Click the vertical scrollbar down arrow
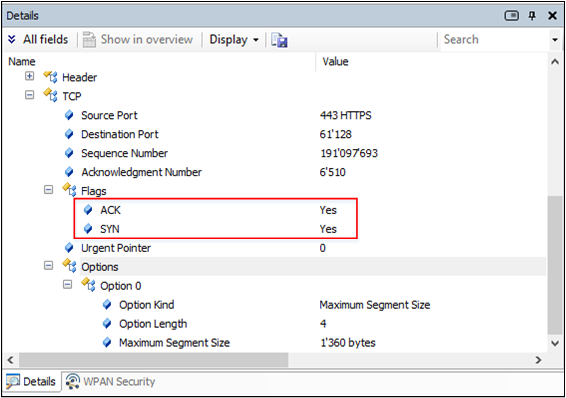566x398 pixels. point(555,343)
